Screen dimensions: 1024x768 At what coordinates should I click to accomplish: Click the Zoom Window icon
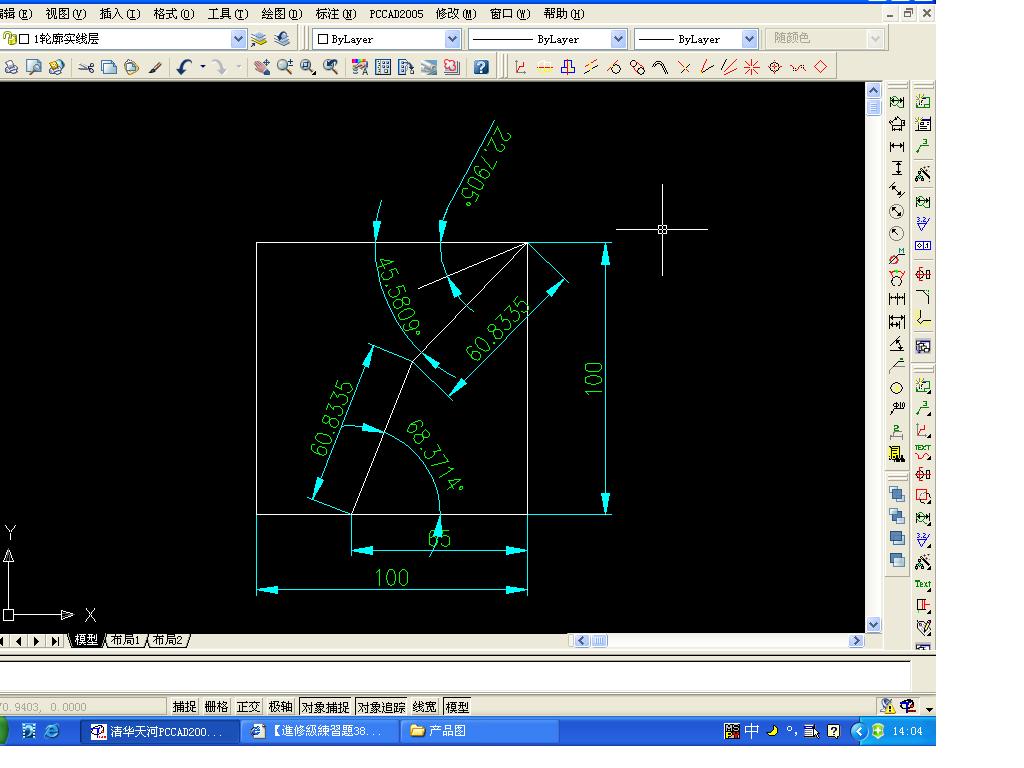308,67
